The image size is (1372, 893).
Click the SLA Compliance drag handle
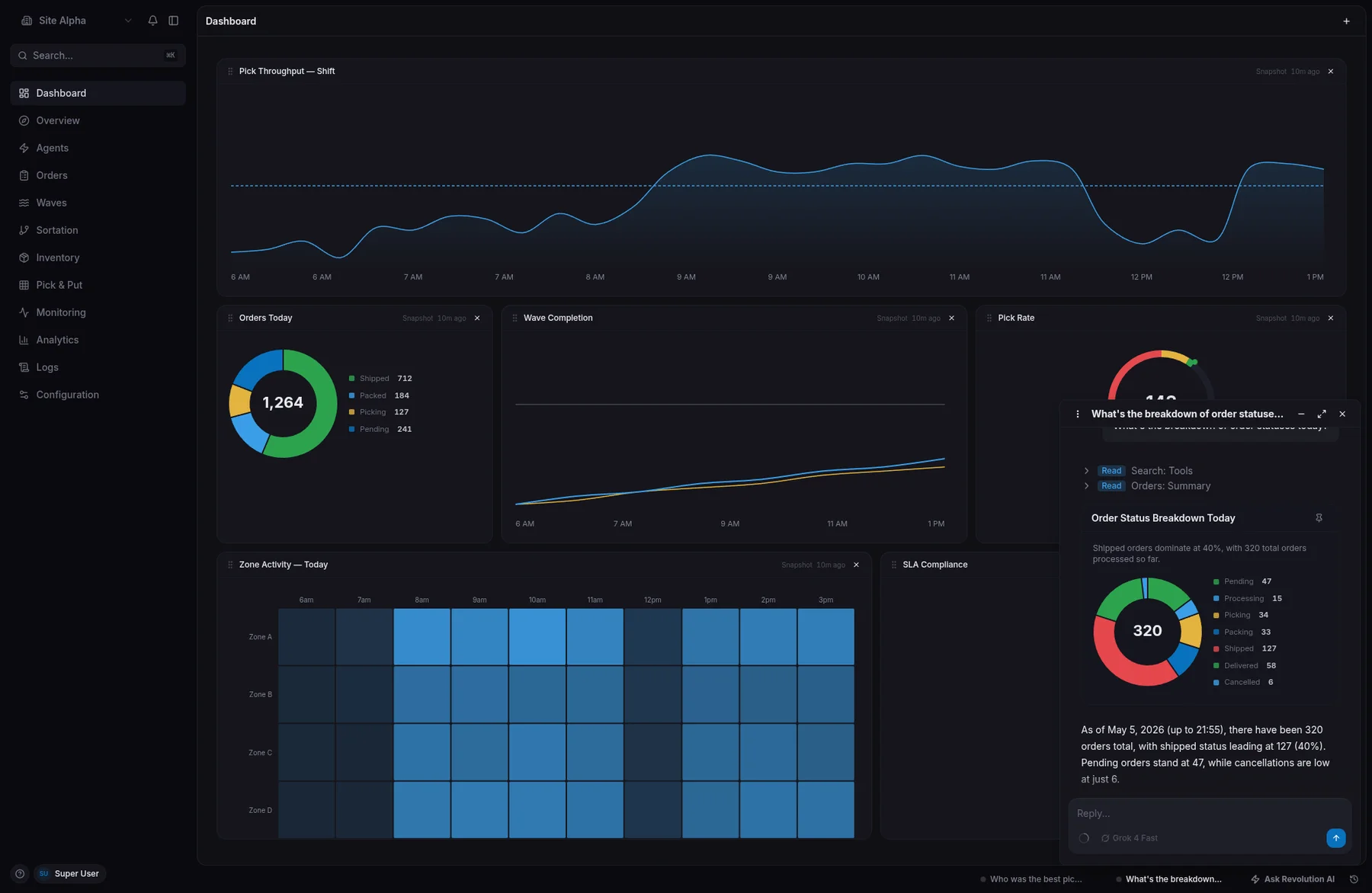coord(894,565)
